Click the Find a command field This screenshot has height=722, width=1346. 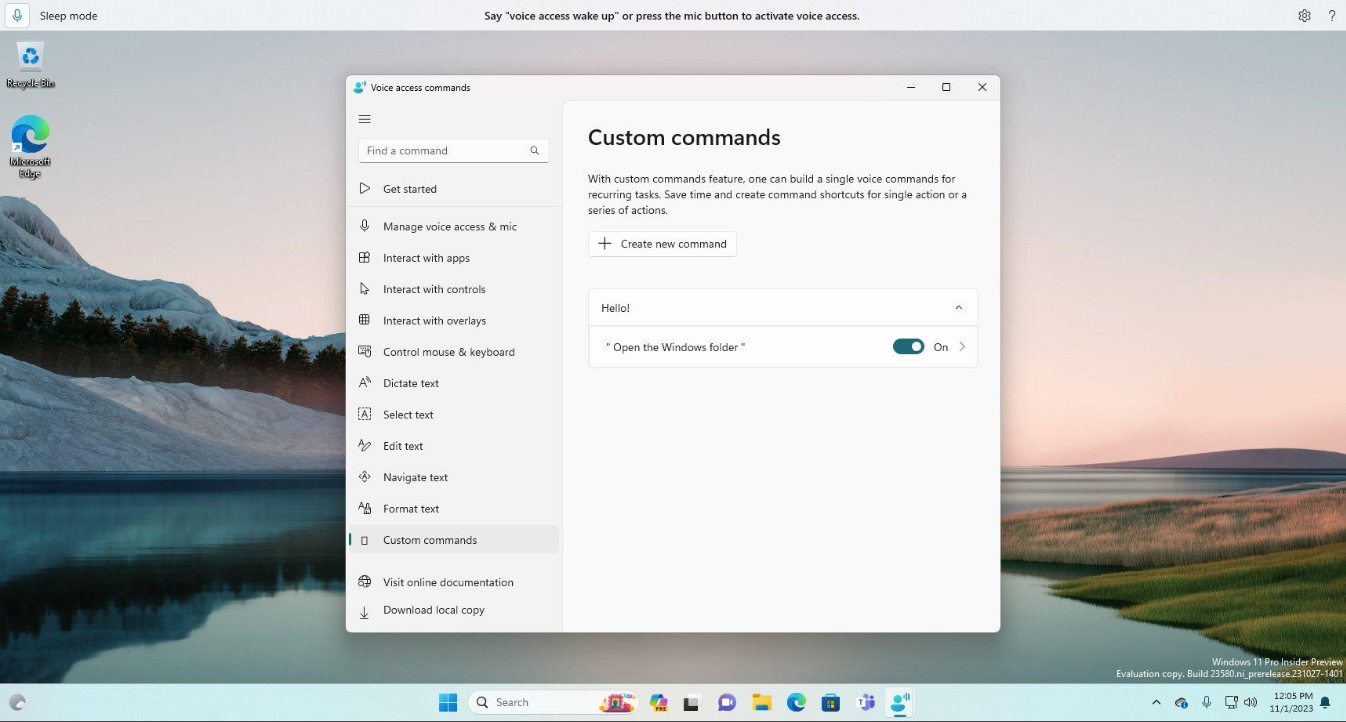[453, 151]
